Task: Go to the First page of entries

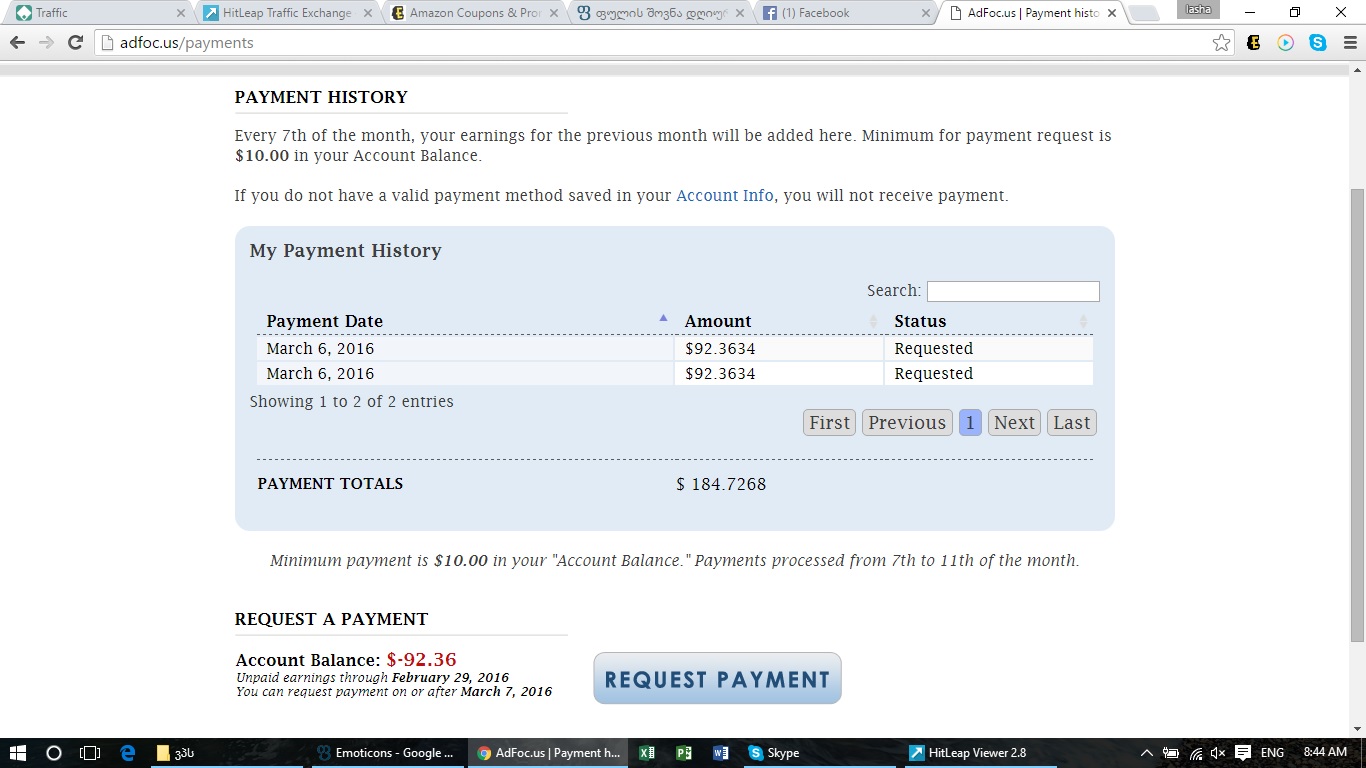Action: (x=829, y=423)
